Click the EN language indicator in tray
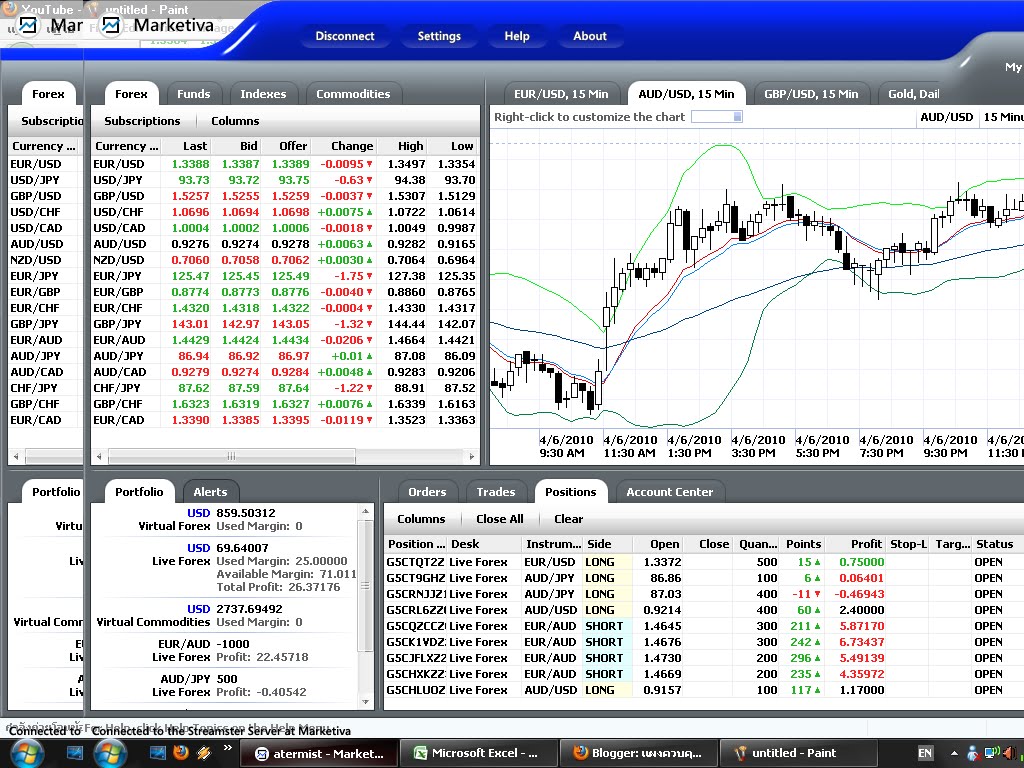1024x768 pixels. click(925, 753)
